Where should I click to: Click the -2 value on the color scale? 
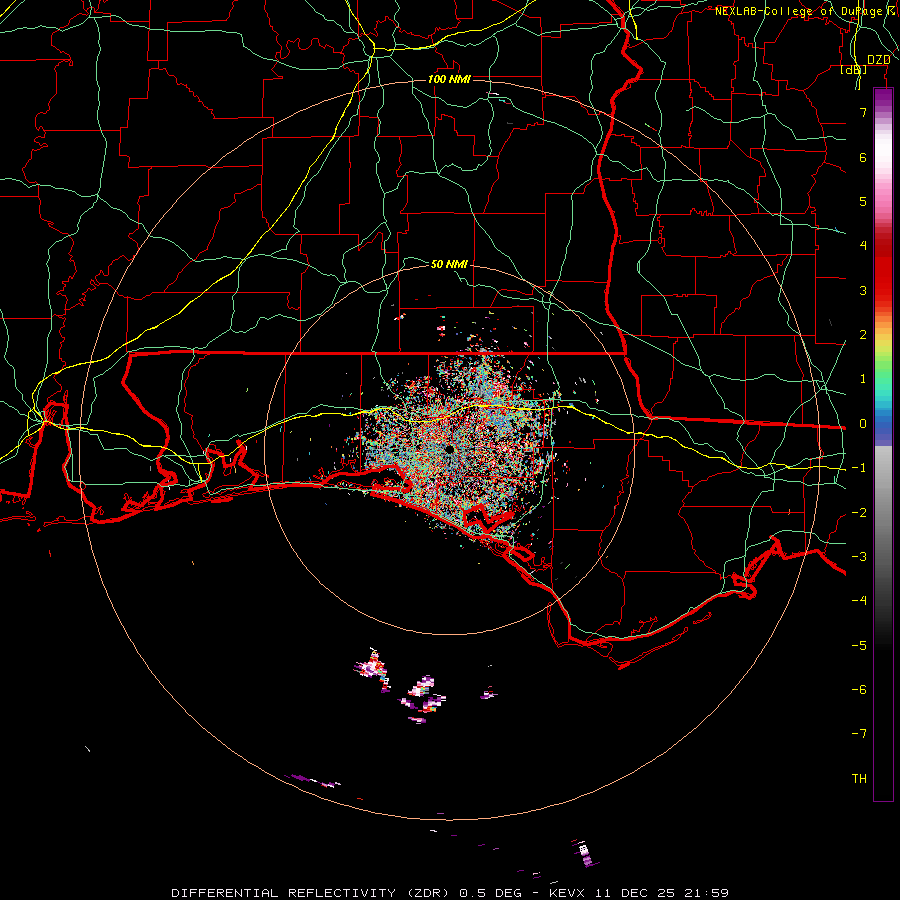click(x=859, y=513)
